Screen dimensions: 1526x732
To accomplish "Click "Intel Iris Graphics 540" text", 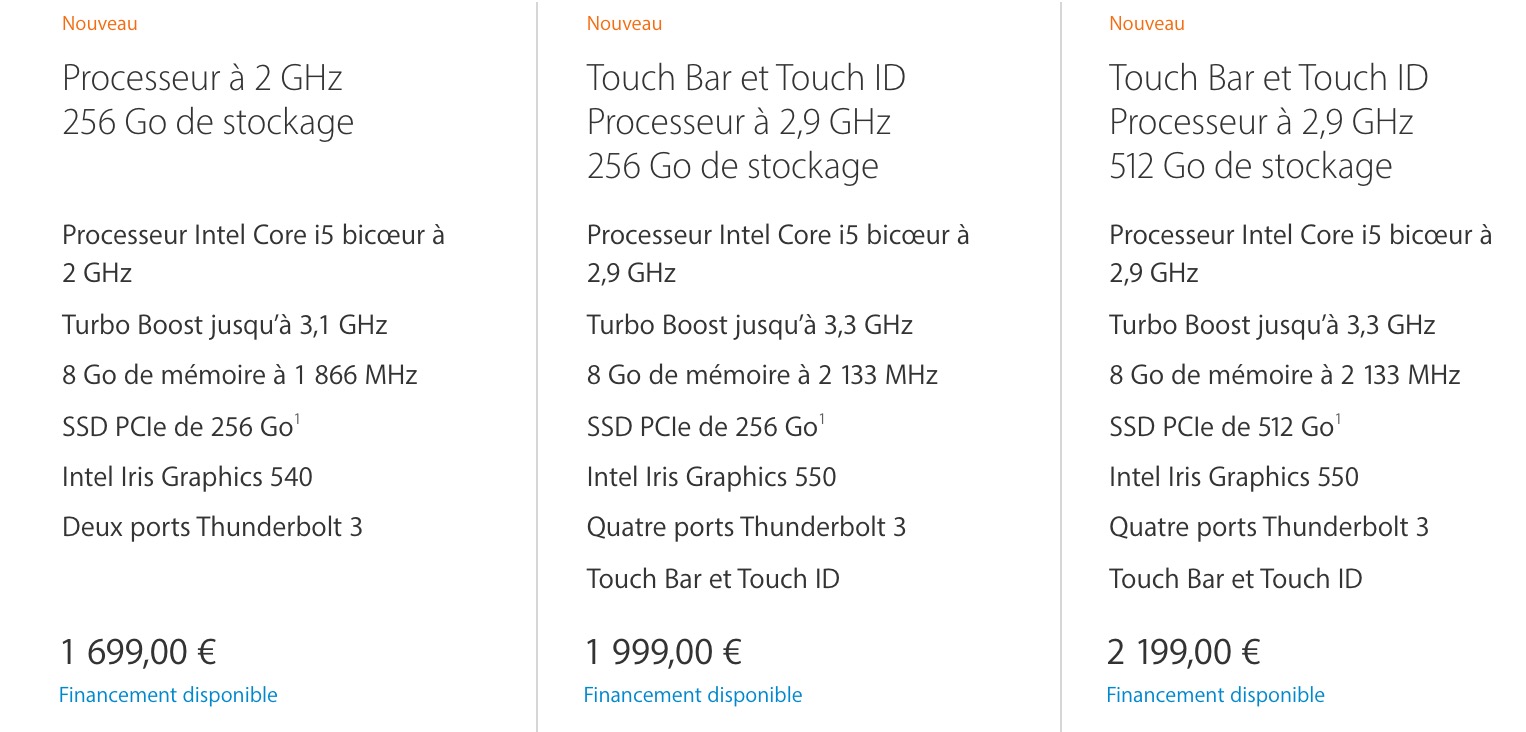I will 187,477.
